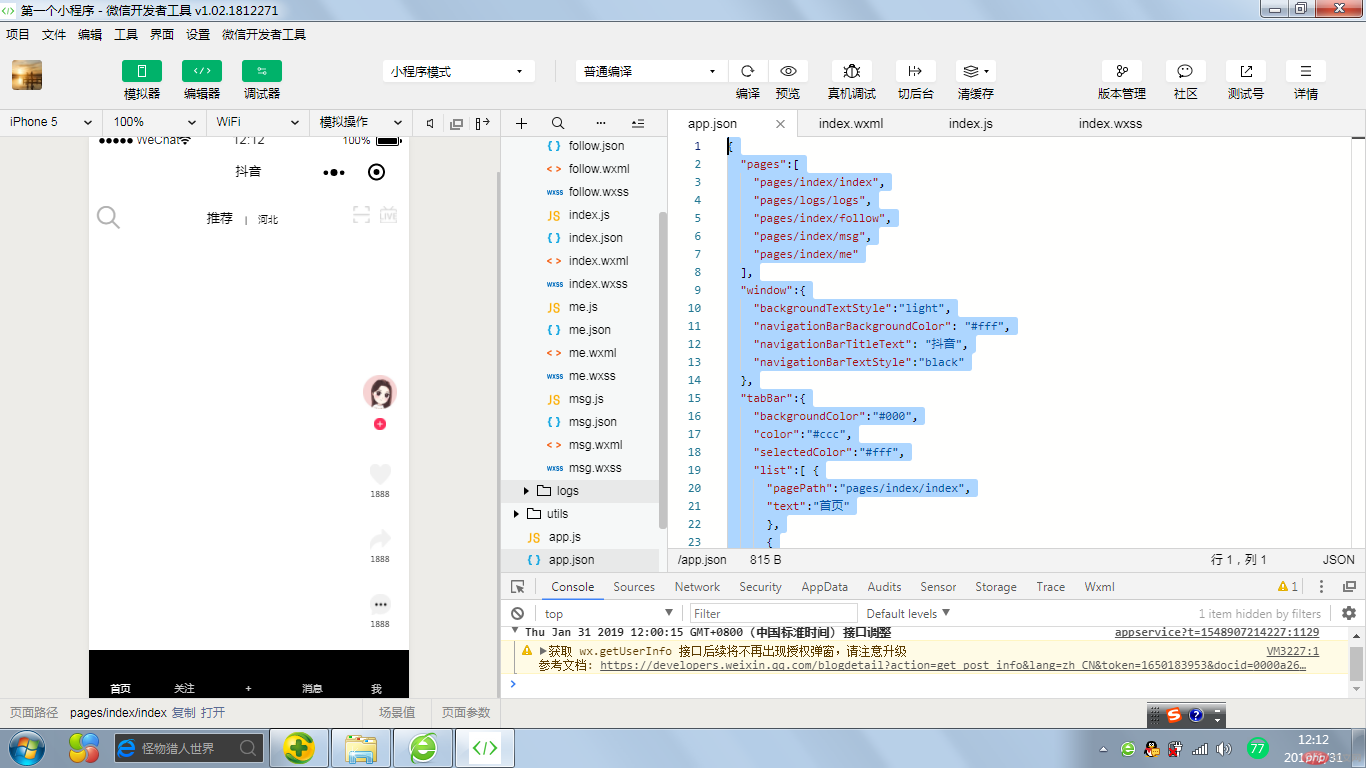Image resolution: width=1366 pixels, height=768 pixels.
Task: Click the 复制 copy page path button
Action: (184, 713)
